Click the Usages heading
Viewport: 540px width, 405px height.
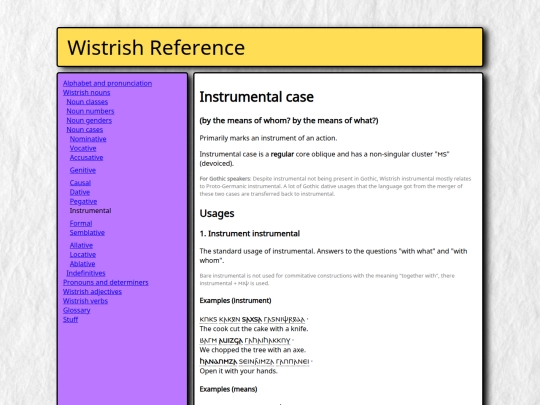pyautogui.click(x=217, y=214)
